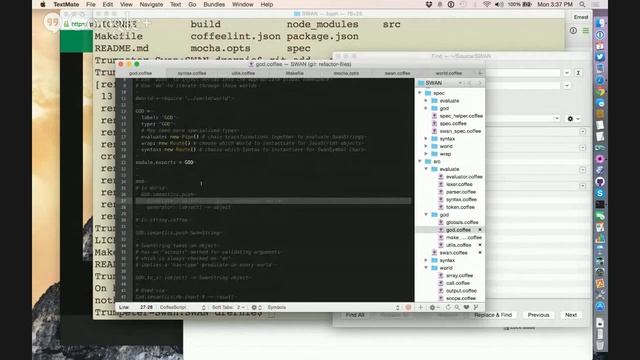
Task: Click Previous in Find window
Action: (x=538, y=315)
